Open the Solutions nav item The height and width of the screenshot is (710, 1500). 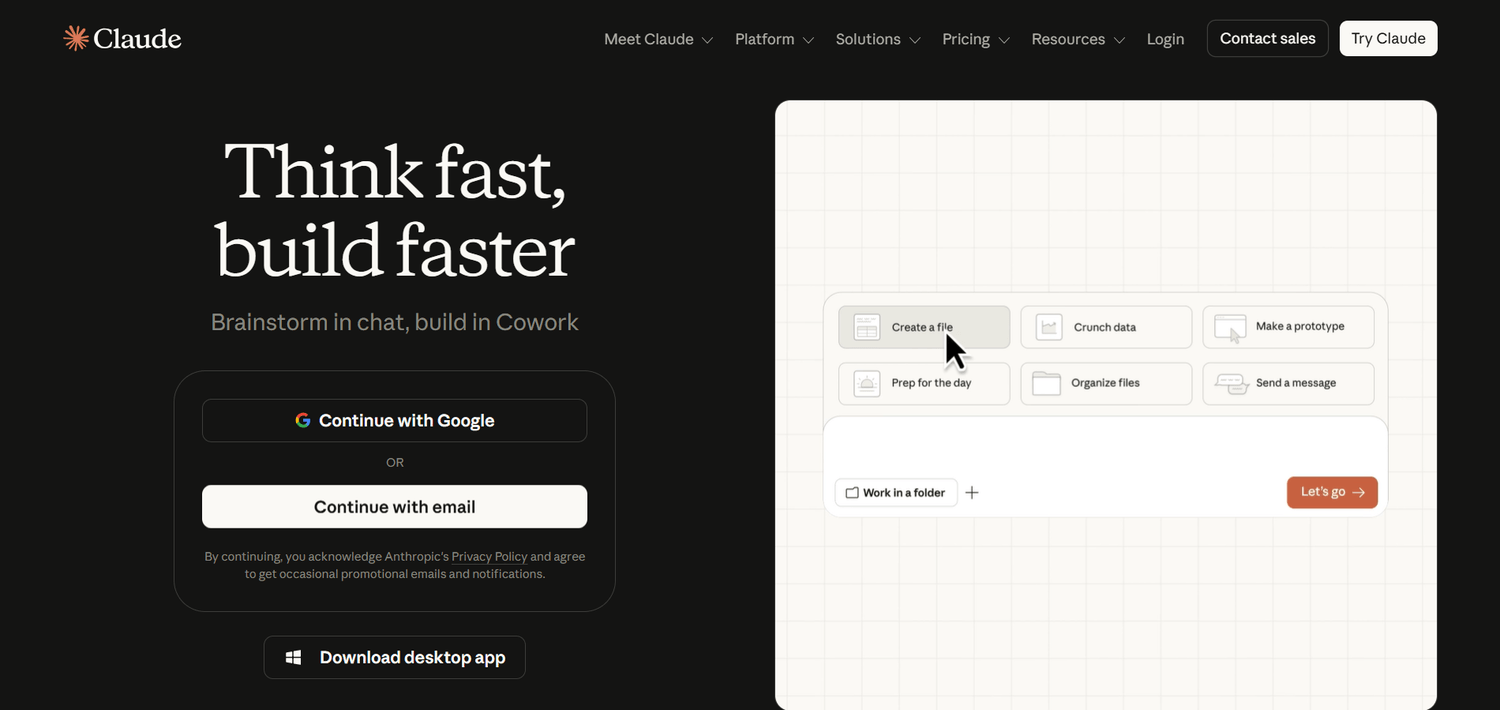click(x=878, y=39)
